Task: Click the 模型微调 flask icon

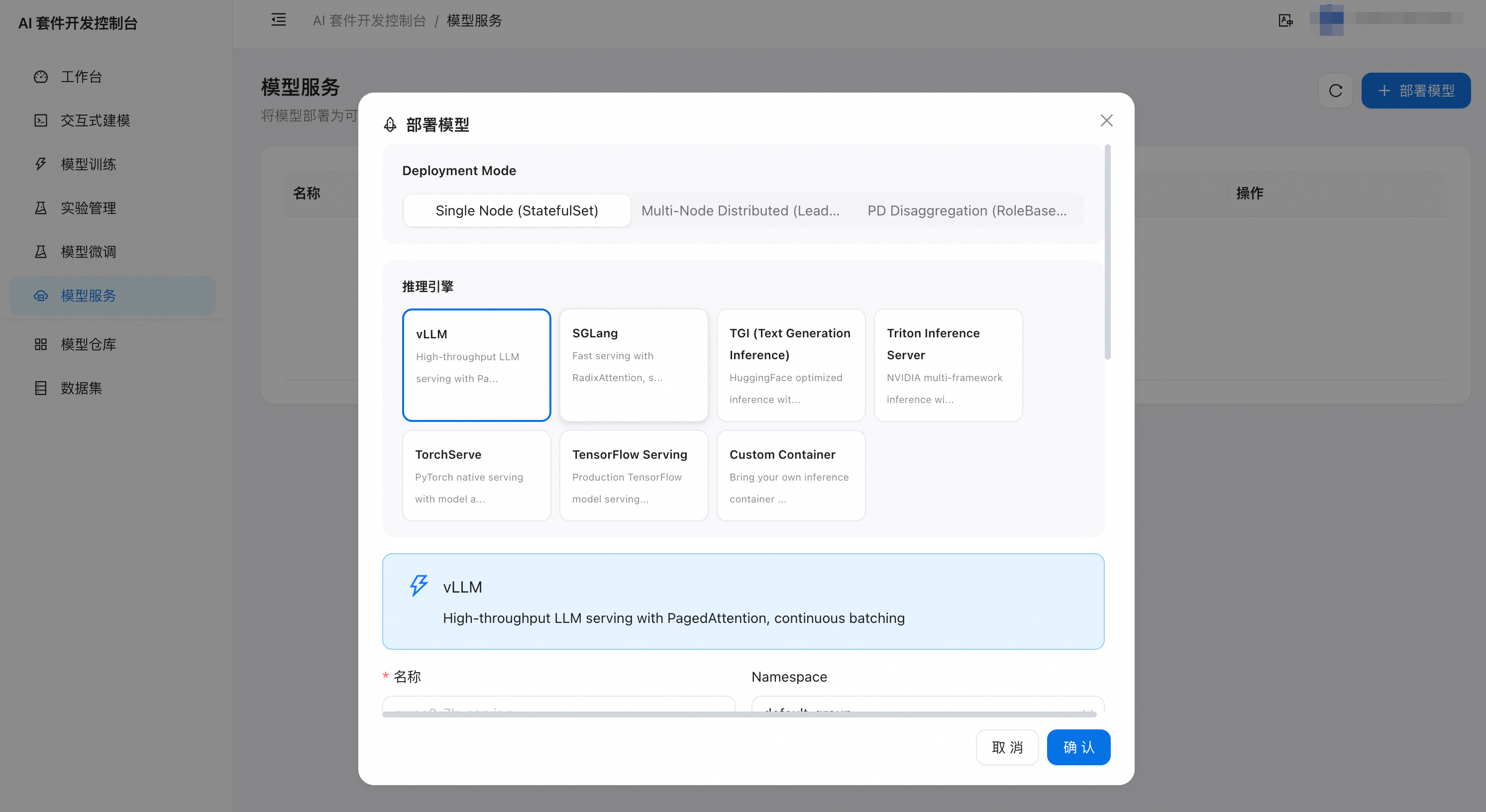Action: tap(40, 252)
